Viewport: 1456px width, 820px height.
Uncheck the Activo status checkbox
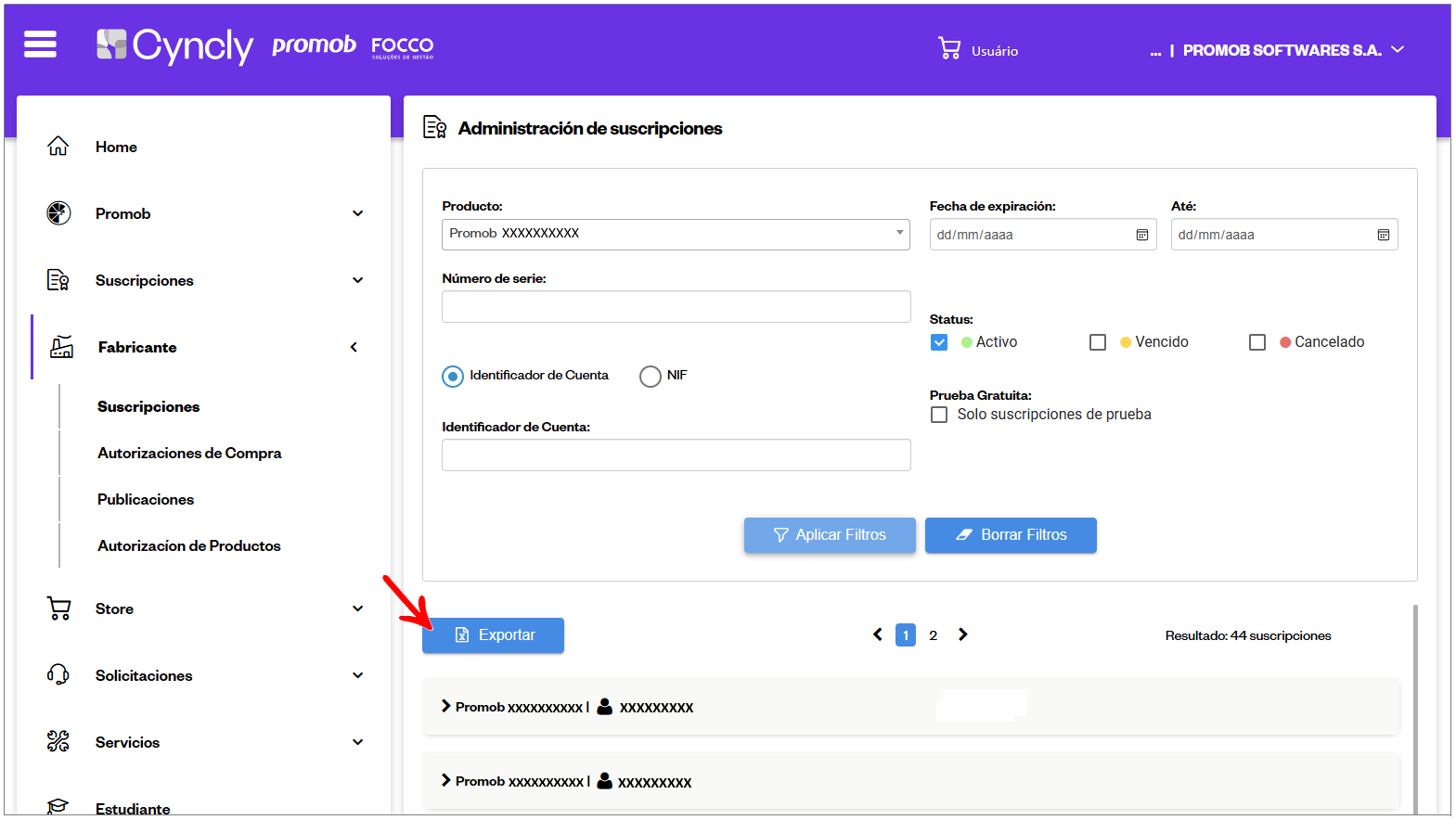point(939,342)
